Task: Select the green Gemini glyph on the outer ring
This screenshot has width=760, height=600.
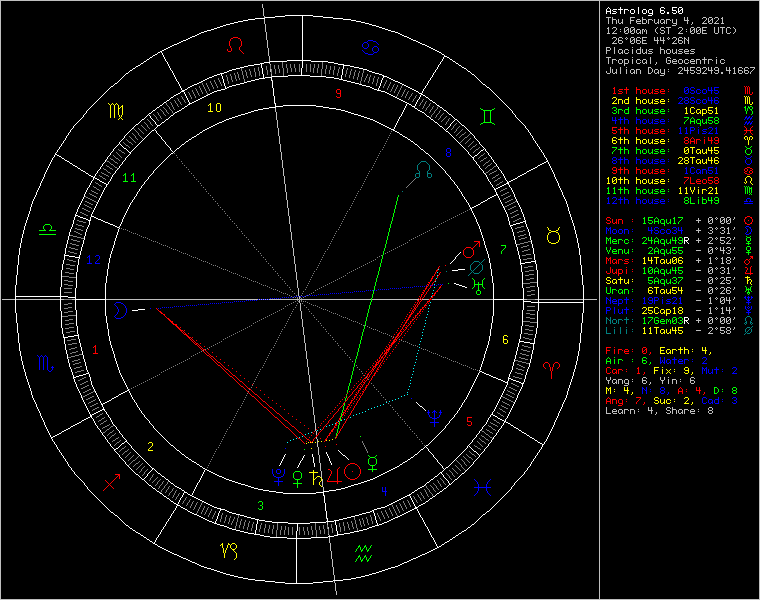Action: [x=487, y=117]
